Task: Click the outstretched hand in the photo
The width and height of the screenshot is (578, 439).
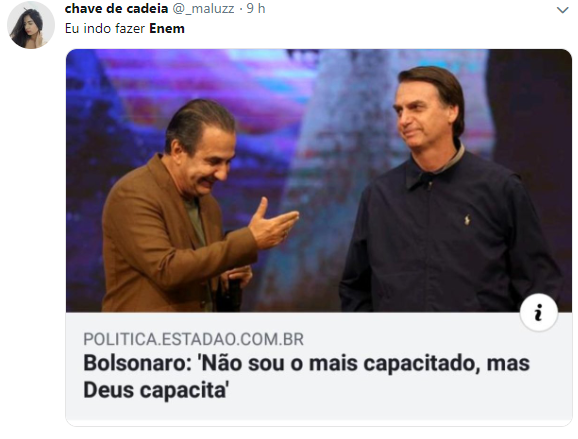Action: [273, 224]
